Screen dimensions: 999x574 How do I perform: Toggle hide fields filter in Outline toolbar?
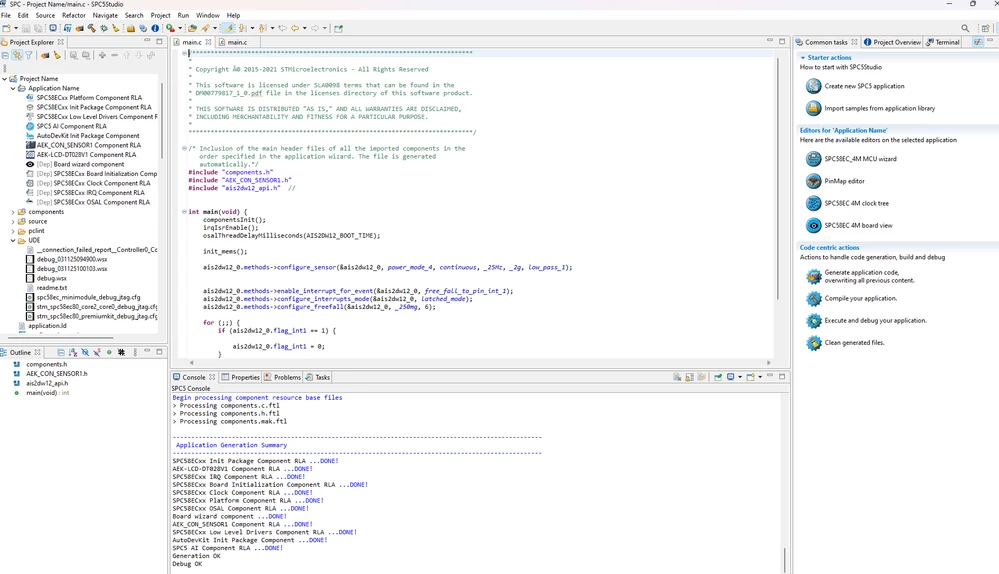click(x=85, y=352)
